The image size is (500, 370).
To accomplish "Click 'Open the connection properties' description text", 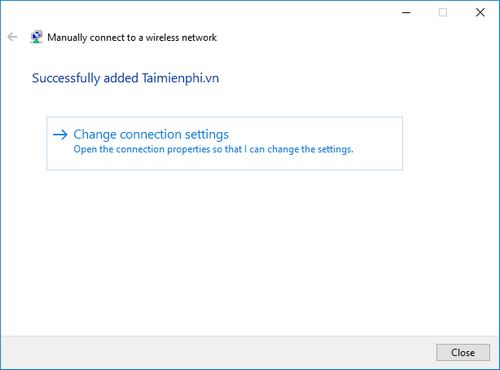I will (x=213, y=149).
